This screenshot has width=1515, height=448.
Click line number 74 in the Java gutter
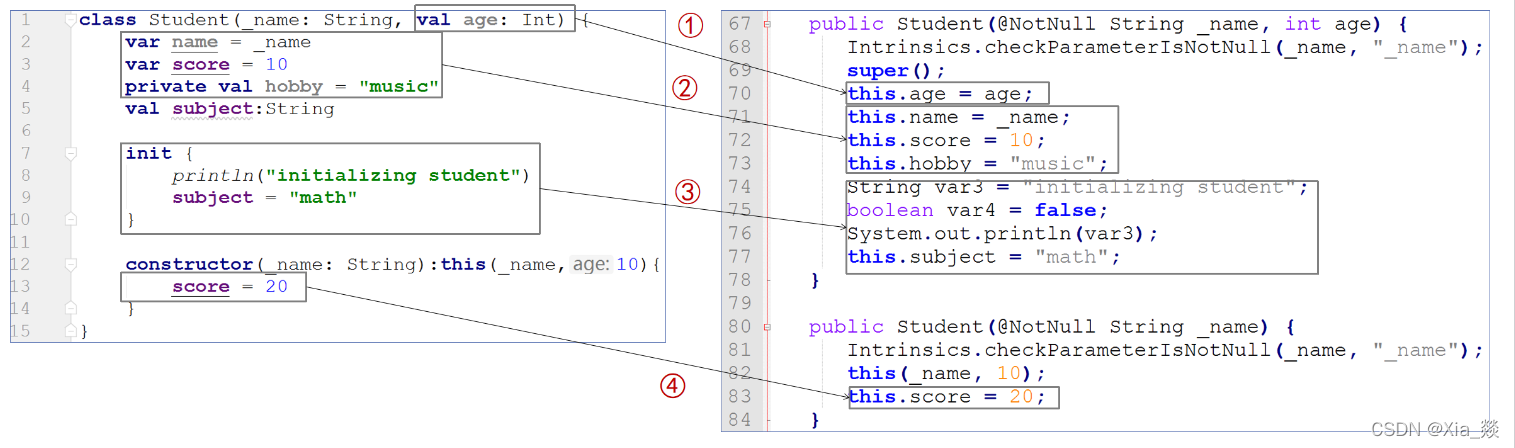click(x=740, y=187)
